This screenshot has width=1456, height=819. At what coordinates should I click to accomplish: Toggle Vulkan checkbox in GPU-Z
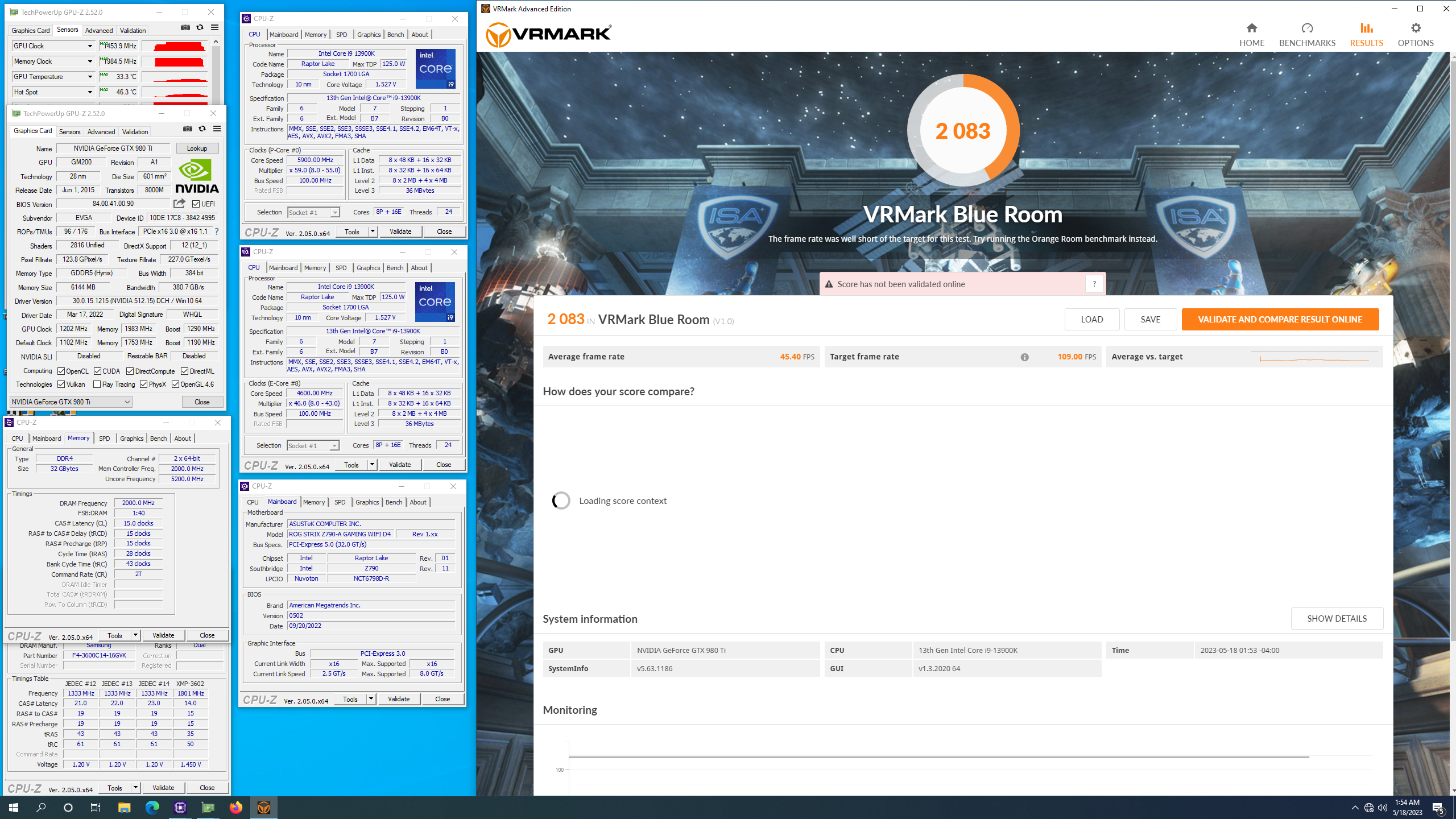[61, 384]
